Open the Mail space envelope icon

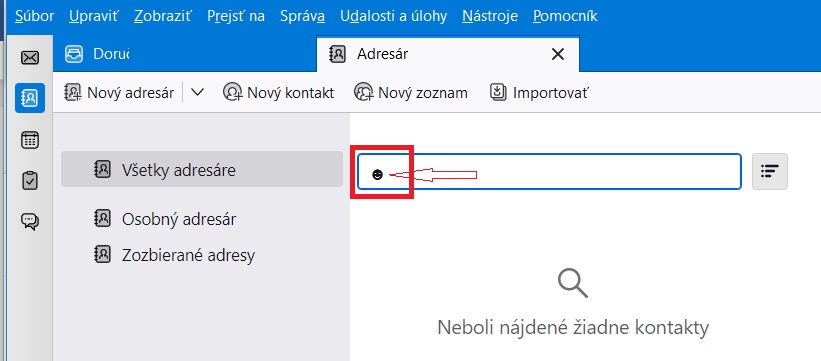[30, 57]
